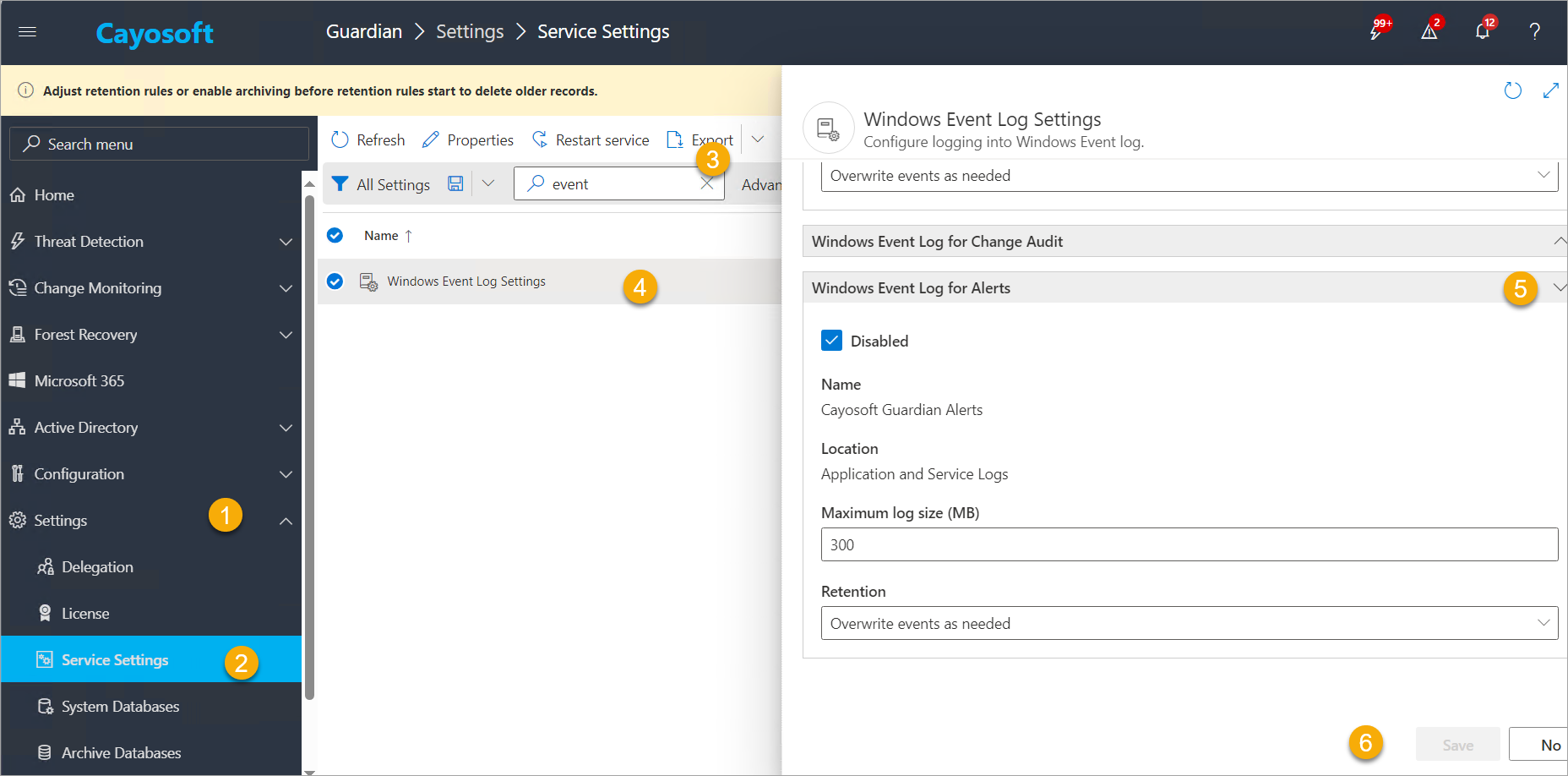Viewport: 1568px width, 776px height.
Task: Click the Properties toolbar button
Action: [x=468, y=140]
